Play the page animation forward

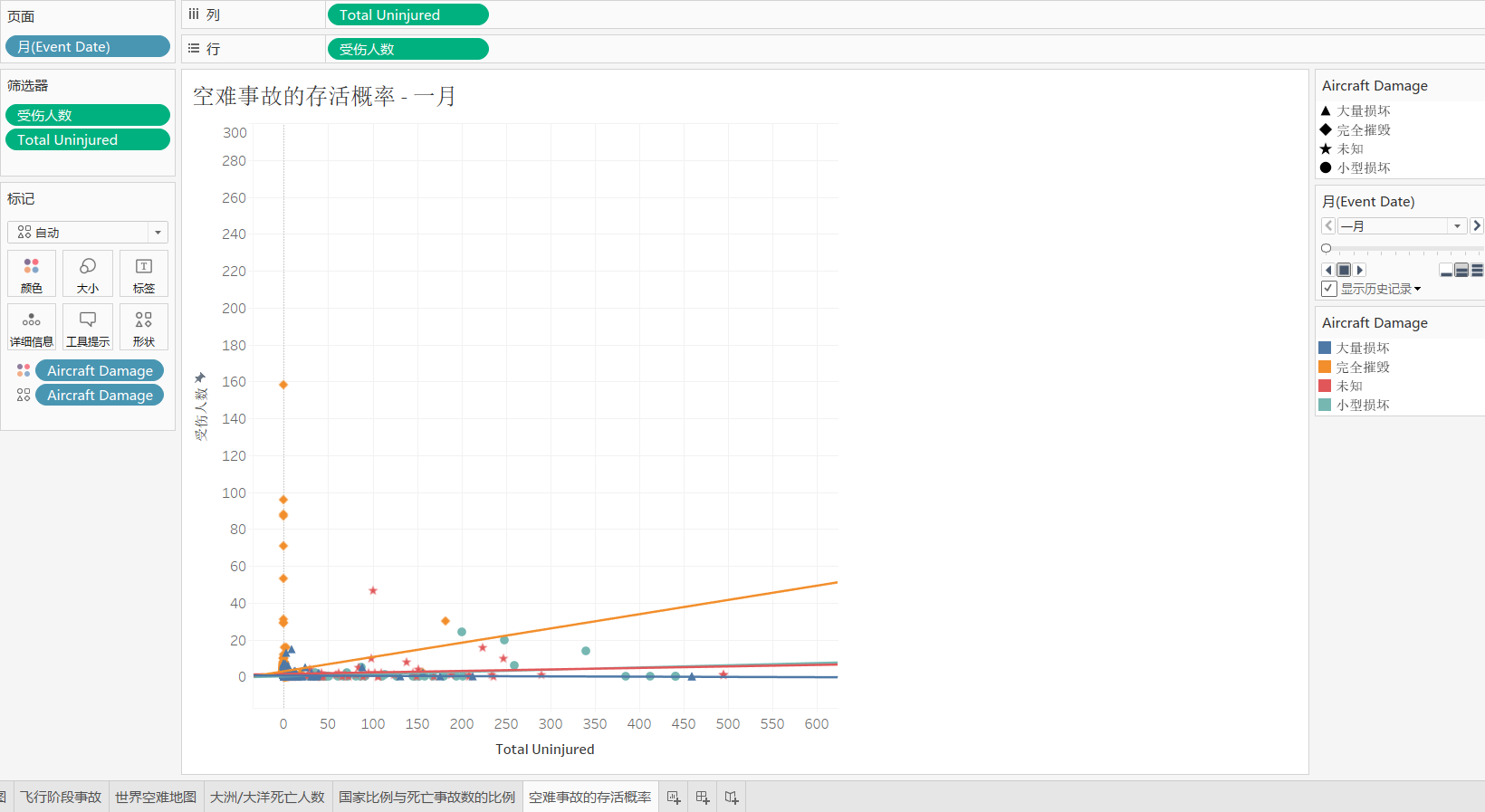click(1359, 270)
